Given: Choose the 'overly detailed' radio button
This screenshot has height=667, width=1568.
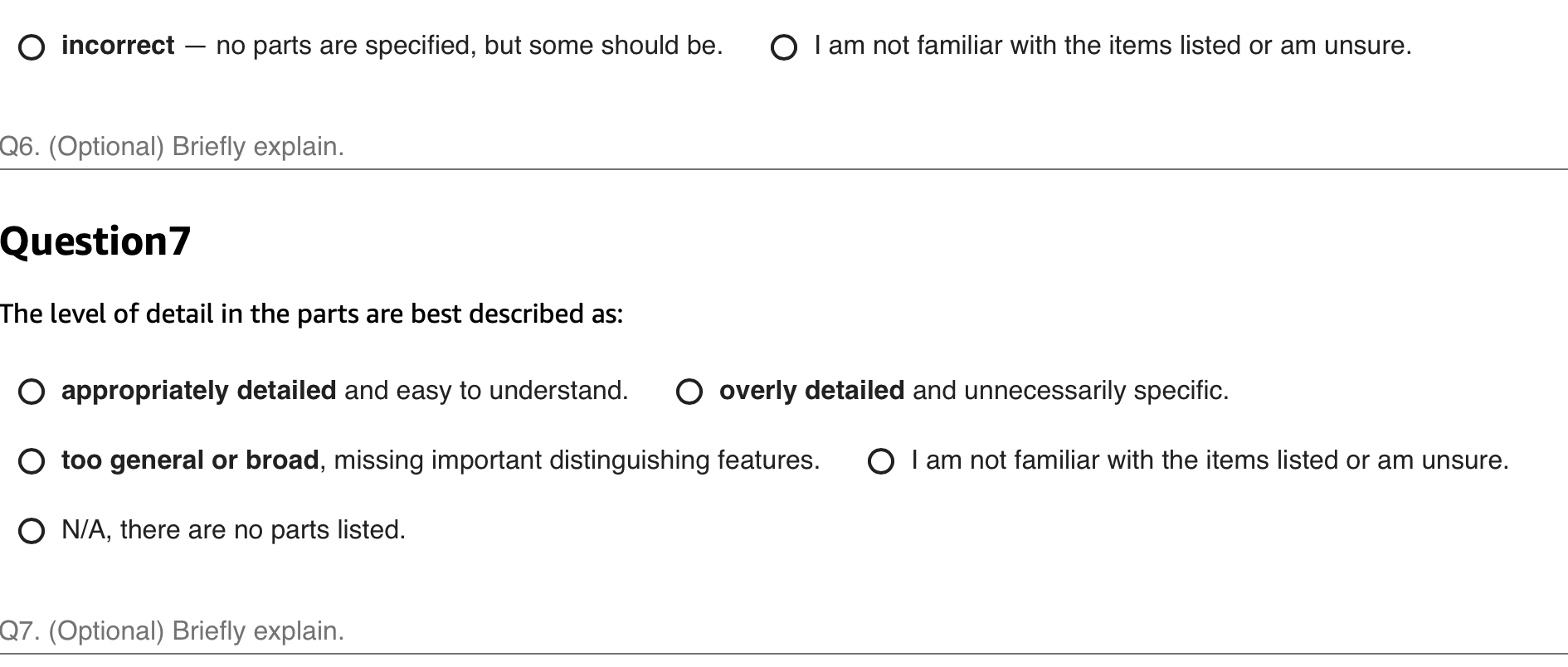Looking at the screenshot, I should coord(689,392).
